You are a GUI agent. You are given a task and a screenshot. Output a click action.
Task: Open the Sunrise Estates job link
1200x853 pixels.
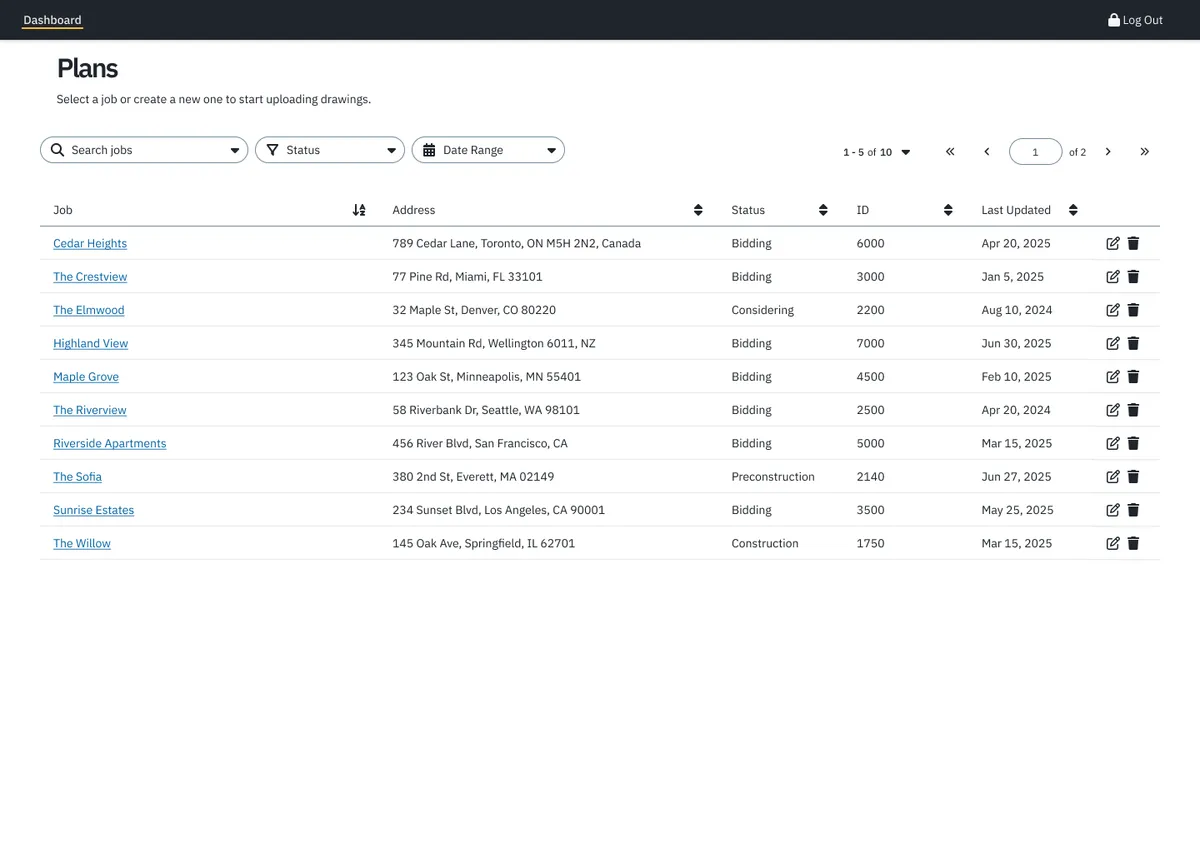[93, 510]
